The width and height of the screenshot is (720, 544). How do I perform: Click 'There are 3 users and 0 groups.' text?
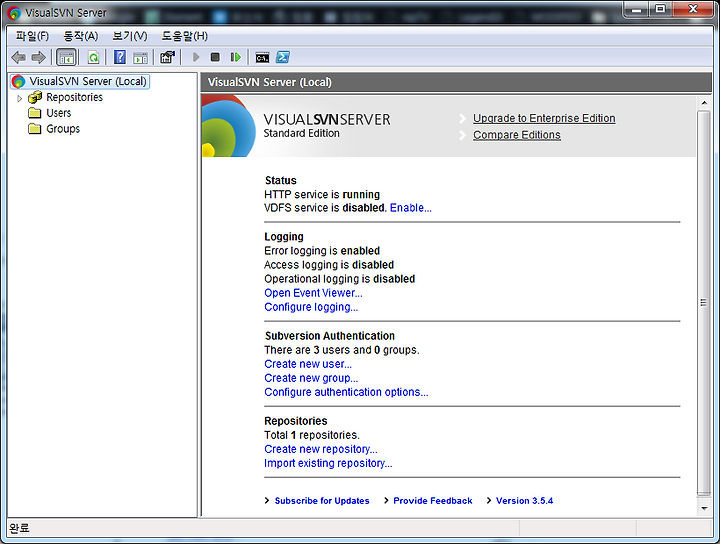point(342,350)
